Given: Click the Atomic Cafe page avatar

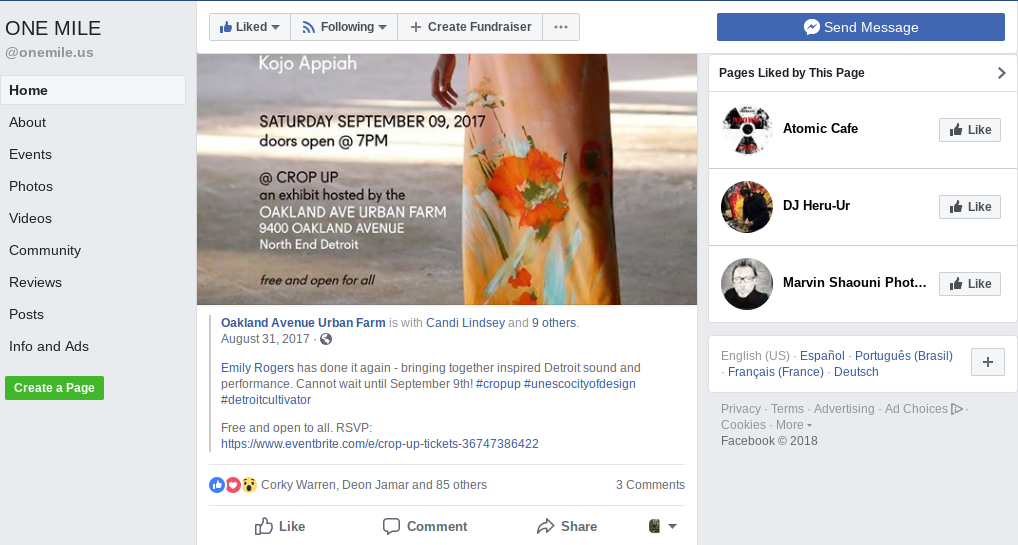Looking at the screenshot, I should point(747,130).
